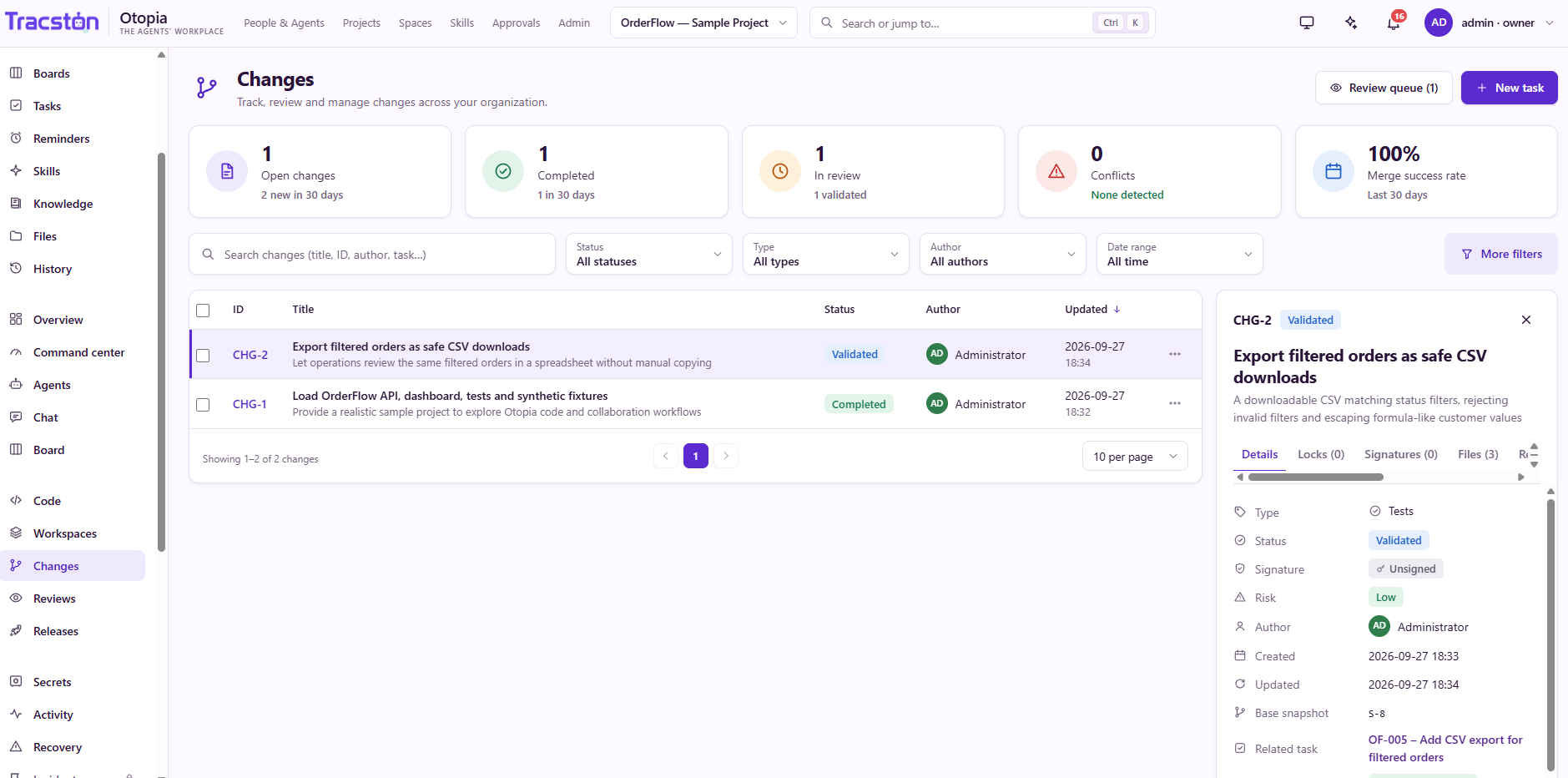Viewport: 1568px width, 778px height.
Task: Expand the Type filter dropdown
Action: point(825,254)
